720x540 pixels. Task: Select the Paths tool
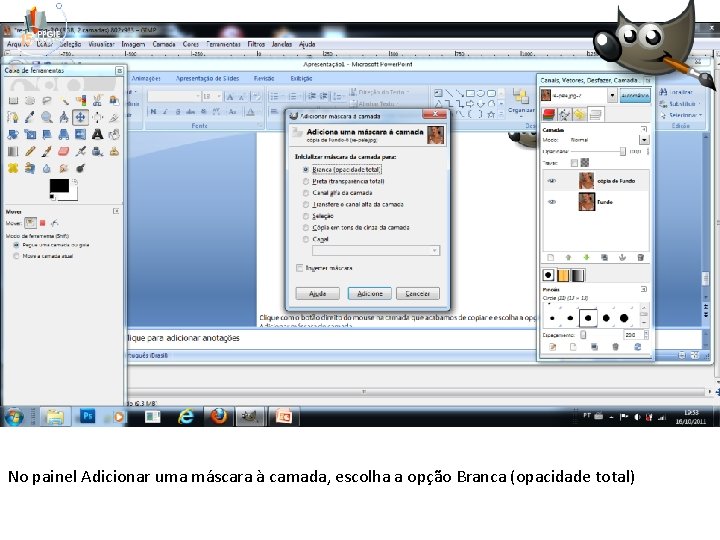pos(13,118)
